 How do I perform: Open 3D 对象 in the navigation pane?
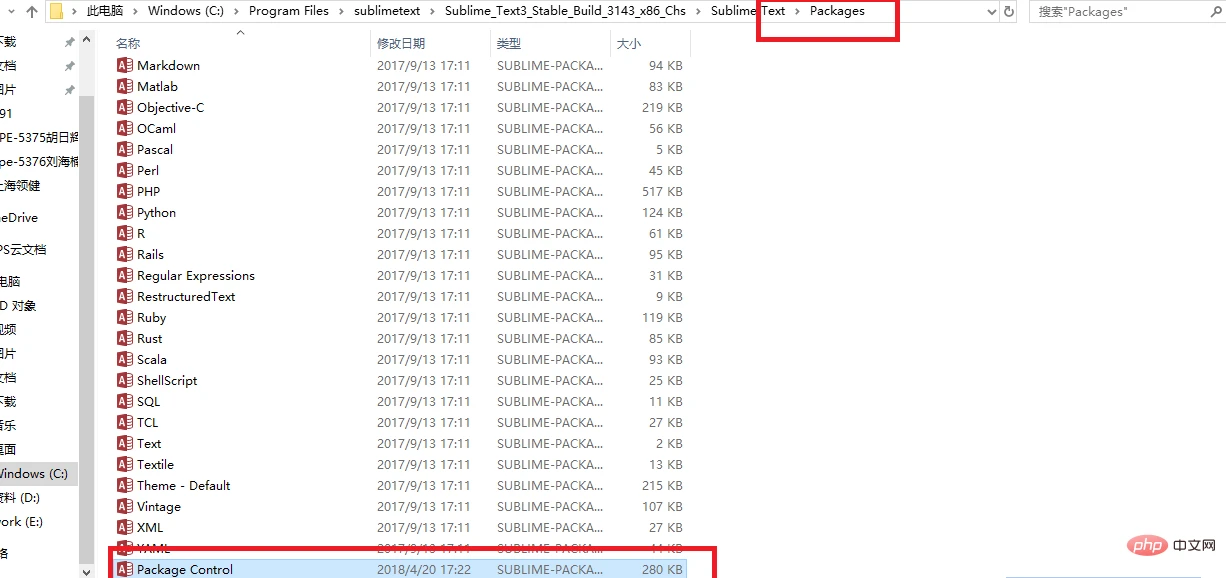(x=19, y=305)
